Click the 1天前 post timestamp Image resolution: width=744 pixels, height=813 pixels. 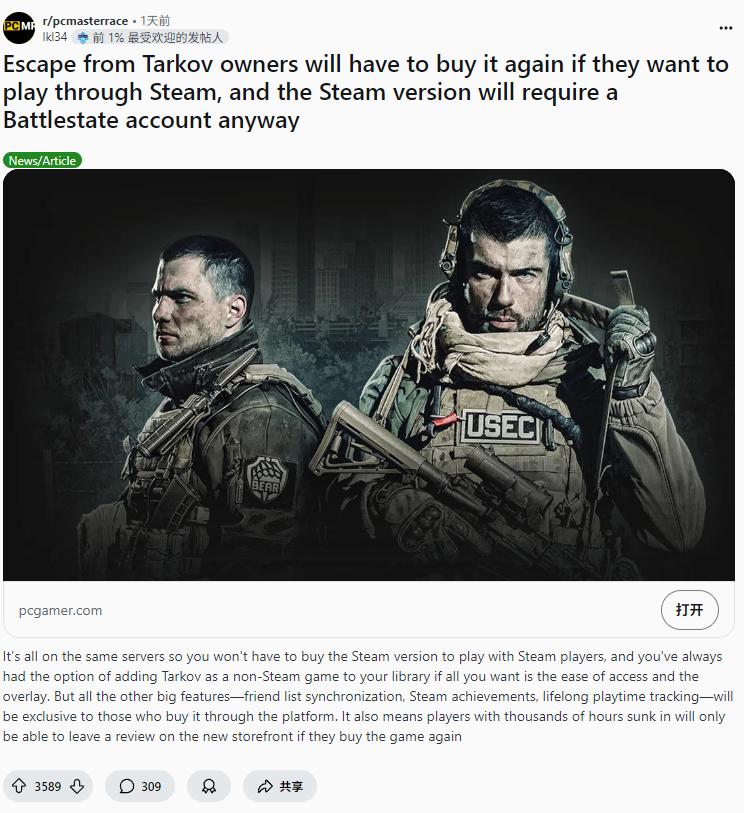tap(155, 21)
